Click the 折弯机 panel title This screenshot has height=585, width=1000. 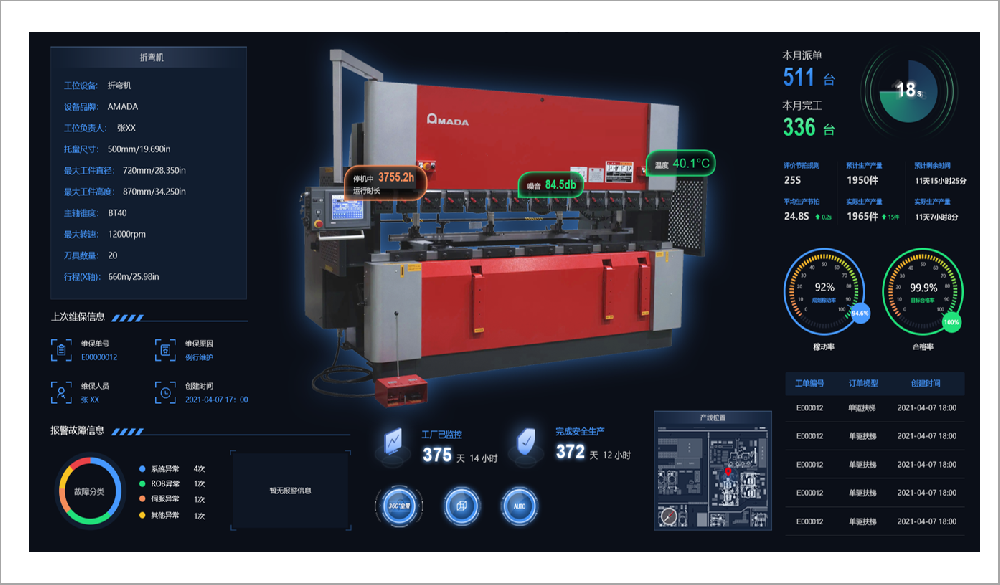151,57
